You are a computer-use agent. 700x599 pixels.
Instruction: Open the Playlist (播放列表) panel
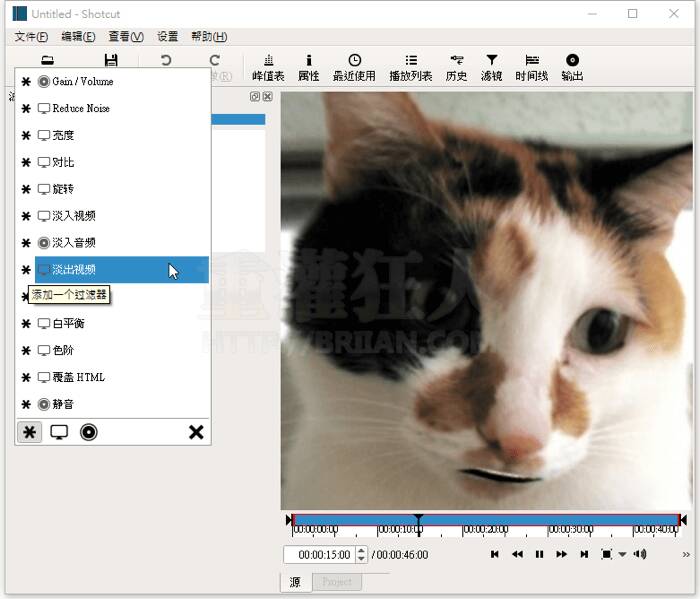(411, 68)
